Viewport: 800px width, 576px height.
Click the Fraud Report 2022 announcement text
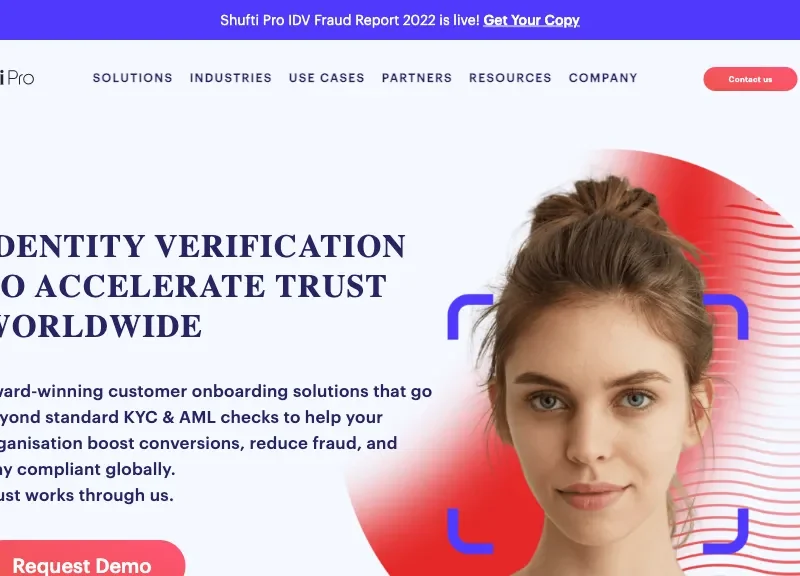(x=349, y=20)
